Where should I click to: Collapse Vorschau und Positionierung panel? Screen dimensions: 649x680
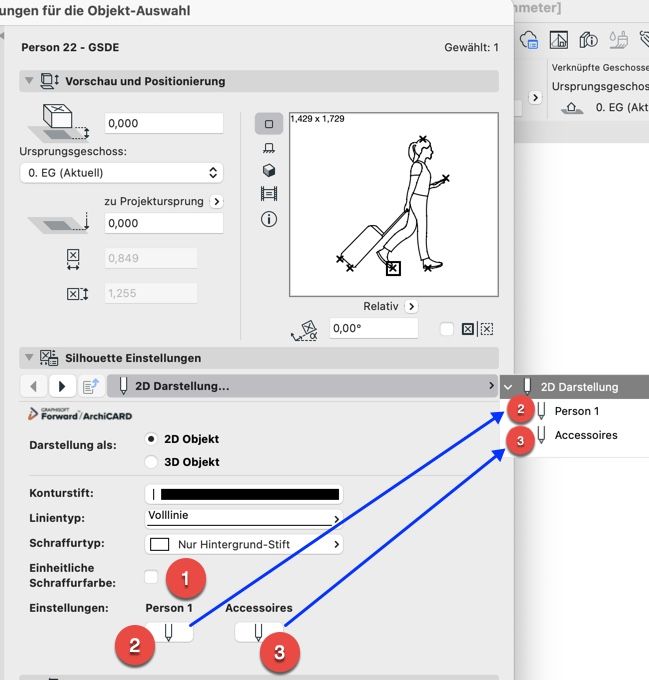(x=29, y=81)
